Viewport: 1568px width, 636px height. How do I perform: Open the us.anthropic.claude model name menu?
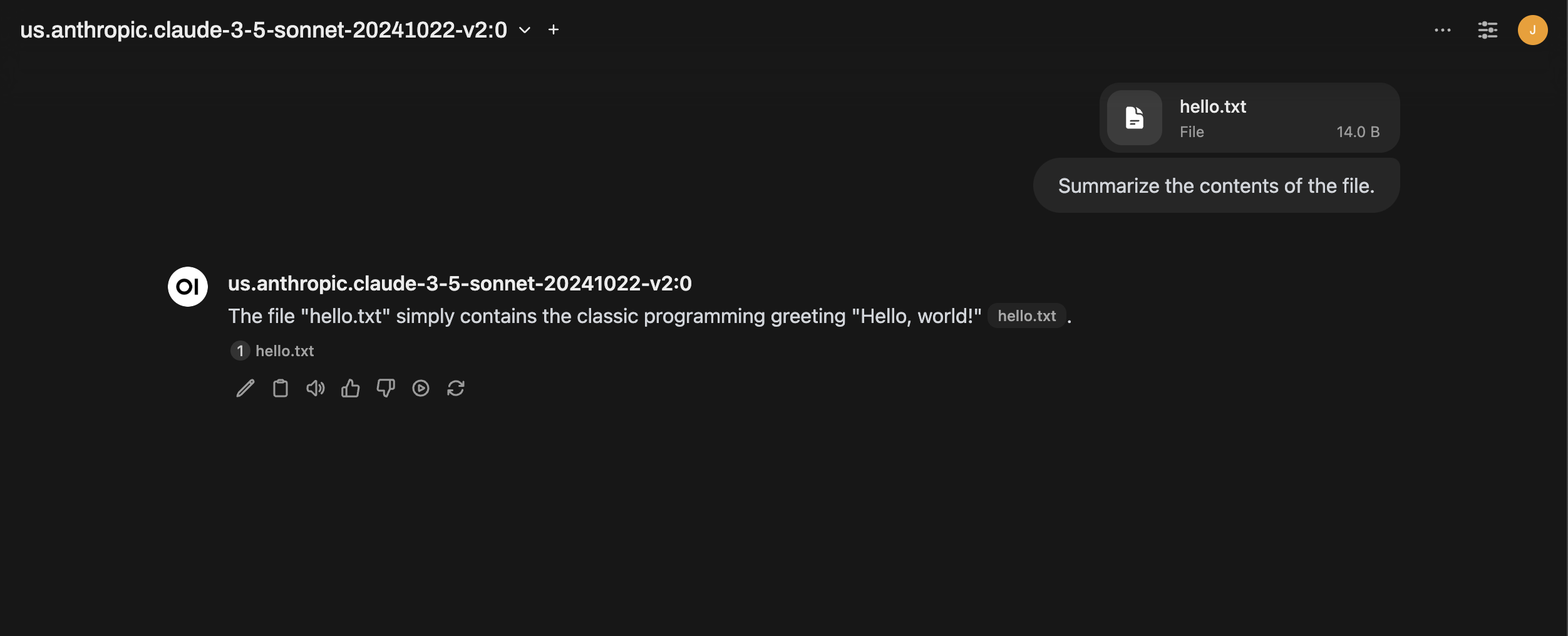click(263, 29)
